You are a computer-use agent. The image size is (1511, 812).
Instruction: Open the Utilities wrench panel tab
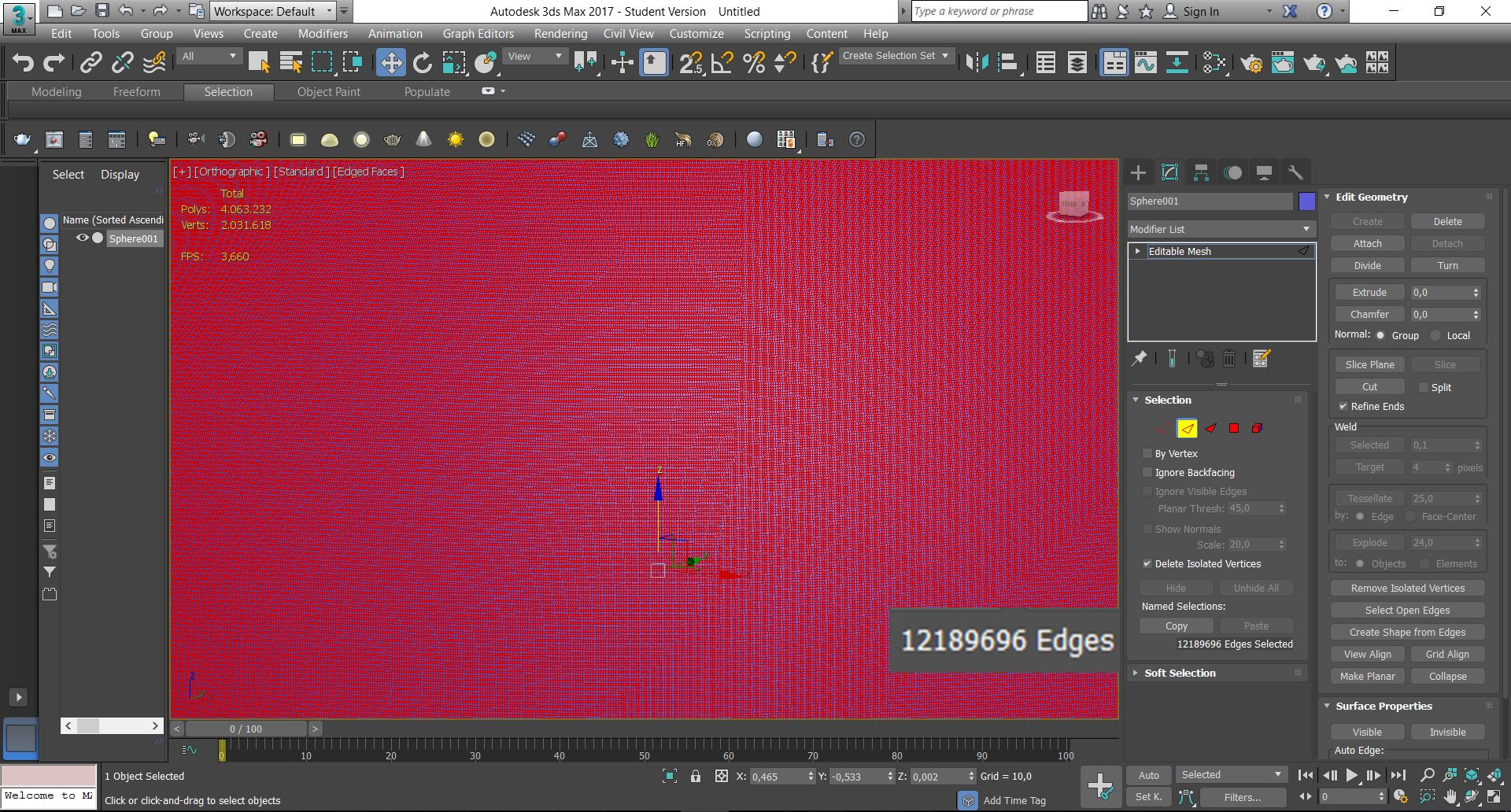[1295, 172]
